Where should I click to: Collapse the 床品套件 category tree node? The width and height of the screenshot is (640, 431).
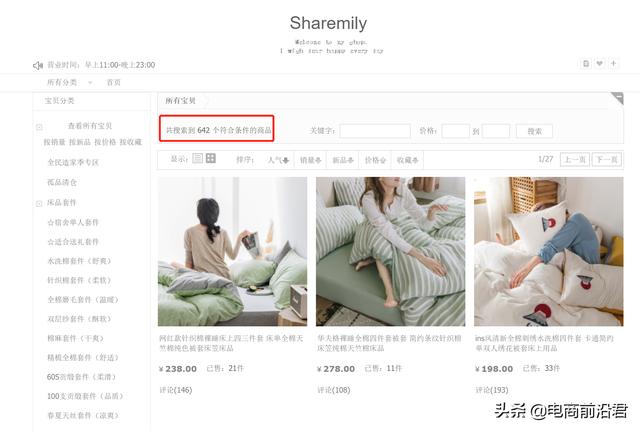(x=39, y=203)
